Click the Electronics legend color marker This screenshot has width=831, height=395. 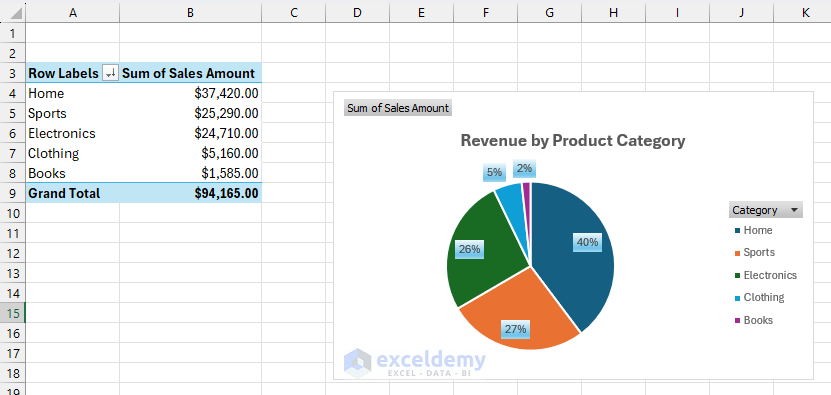coord(737,276)
